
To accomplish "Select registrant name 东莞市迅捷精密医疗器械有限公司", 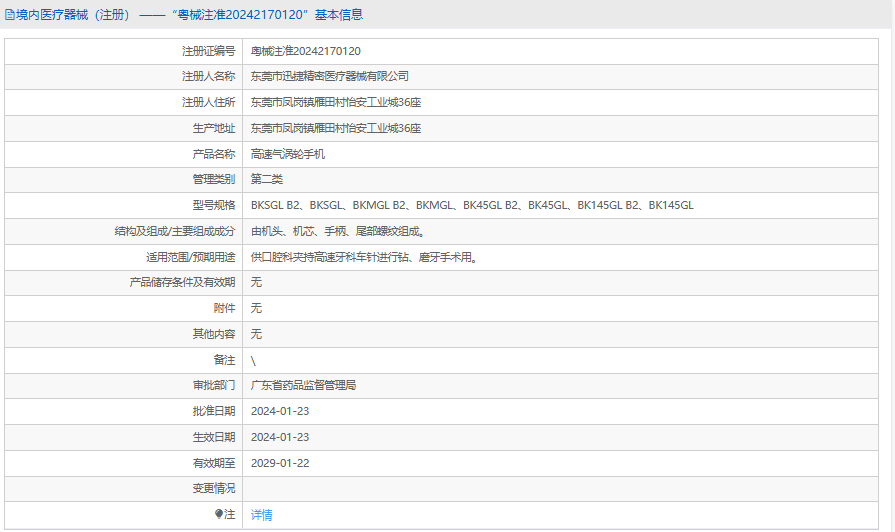I will 329,76.
